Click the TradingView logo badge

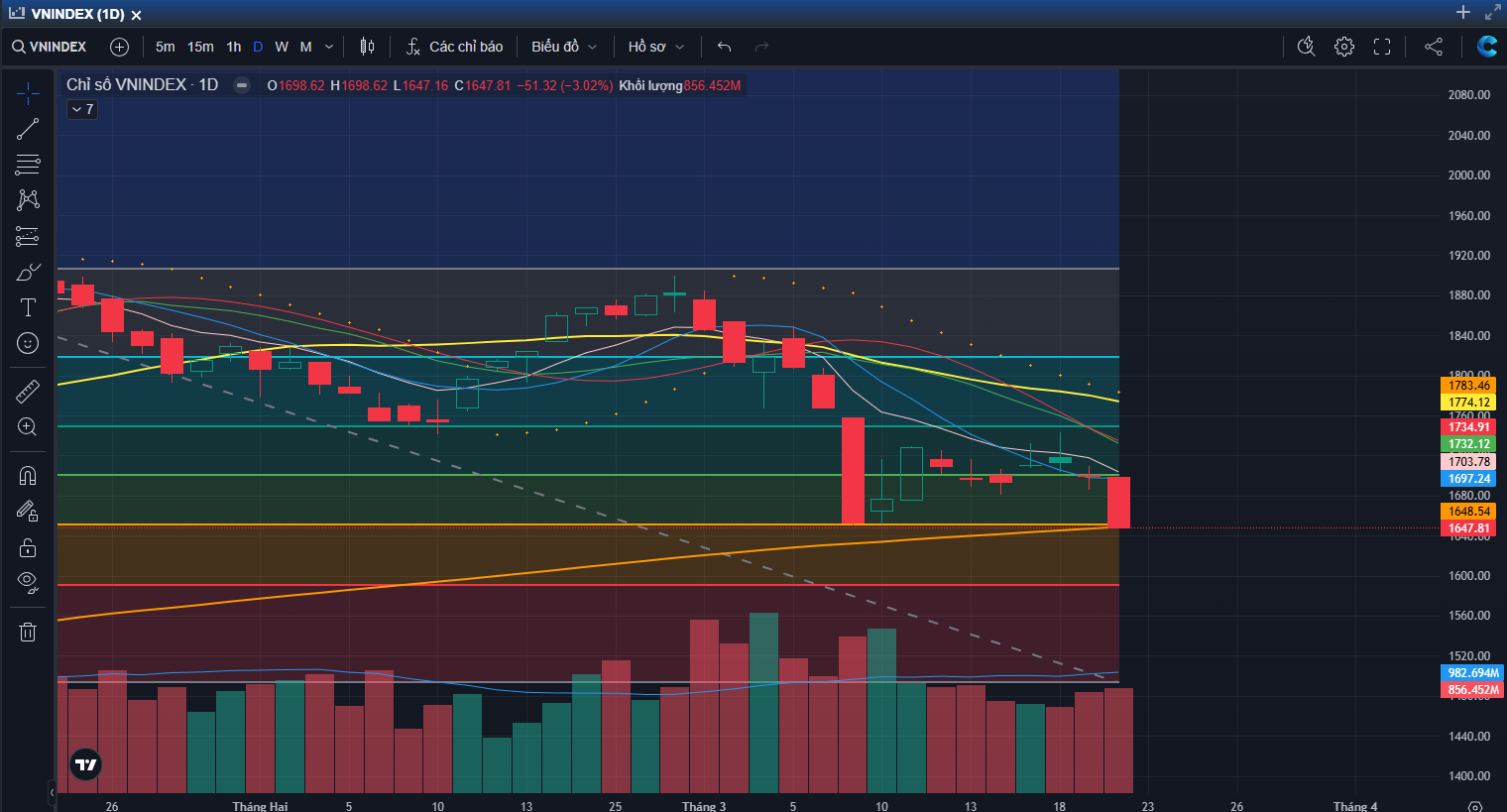[86, 764]
